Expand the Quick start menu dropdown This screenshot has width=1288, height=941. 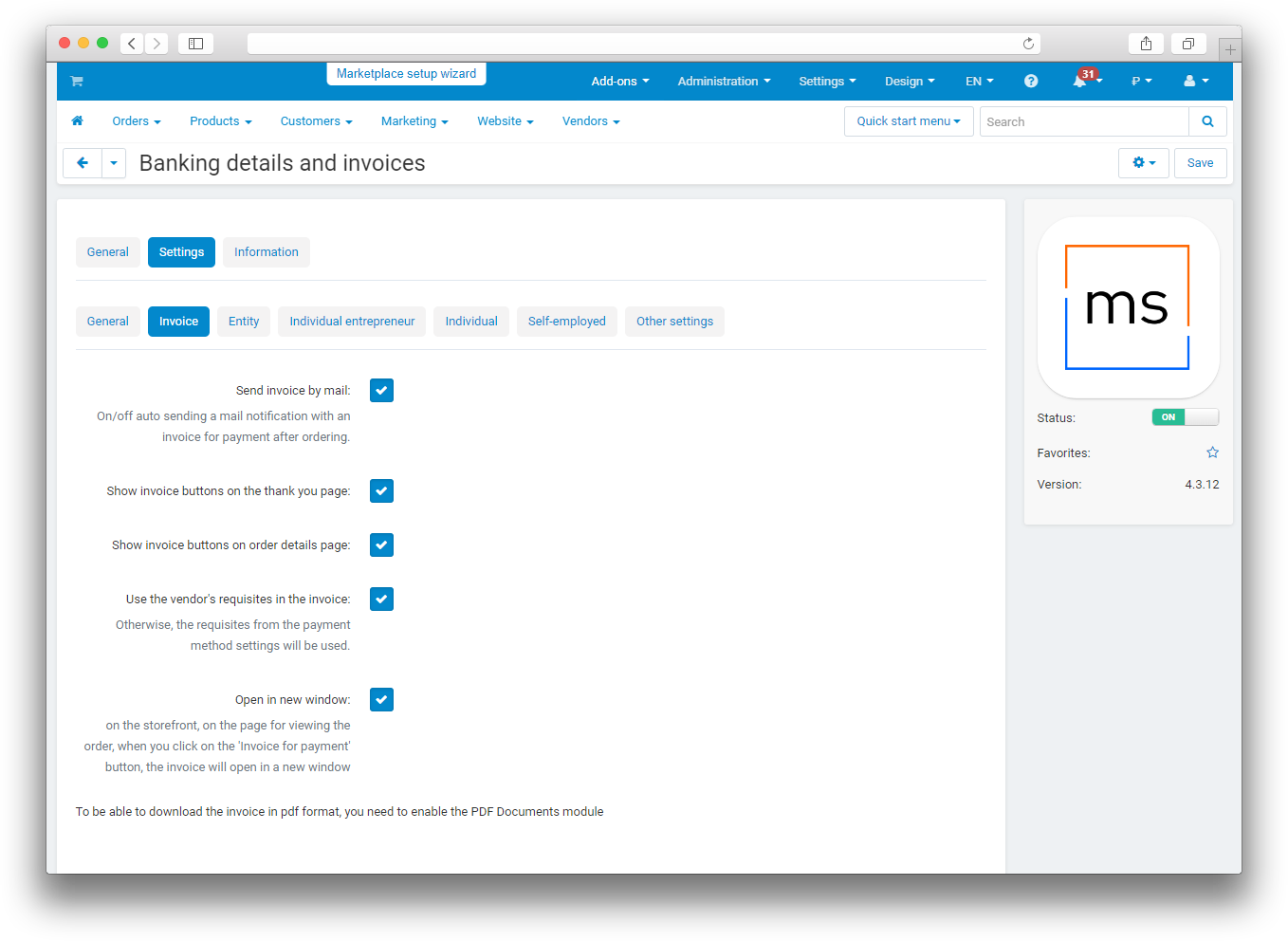908,121
